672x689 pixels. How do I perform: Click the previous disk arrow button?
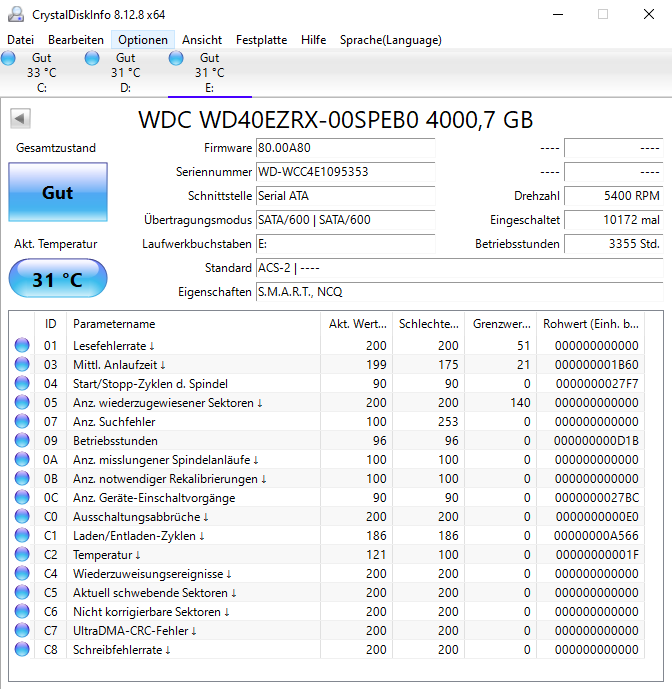coord(20,118)
